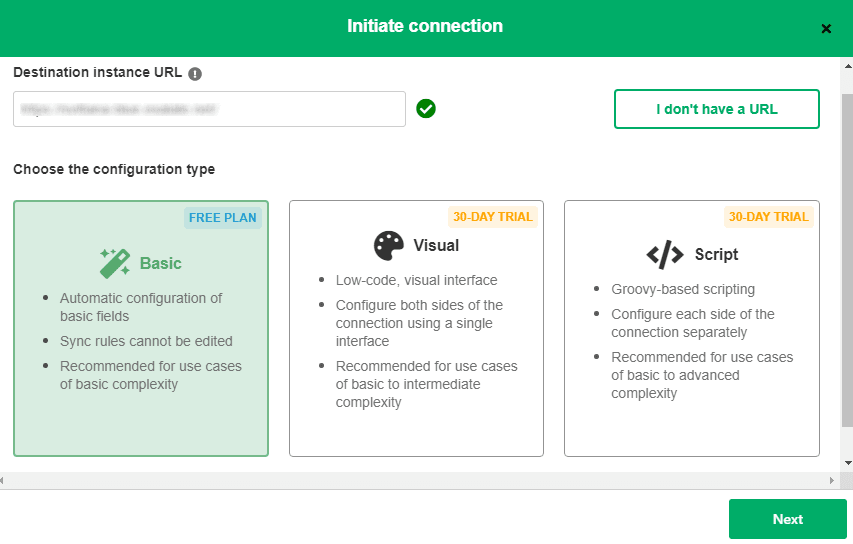Choose the Visual configuration type card
This screenshot has width=853, height=544.
pyautogui.click(x=416, y=328)
